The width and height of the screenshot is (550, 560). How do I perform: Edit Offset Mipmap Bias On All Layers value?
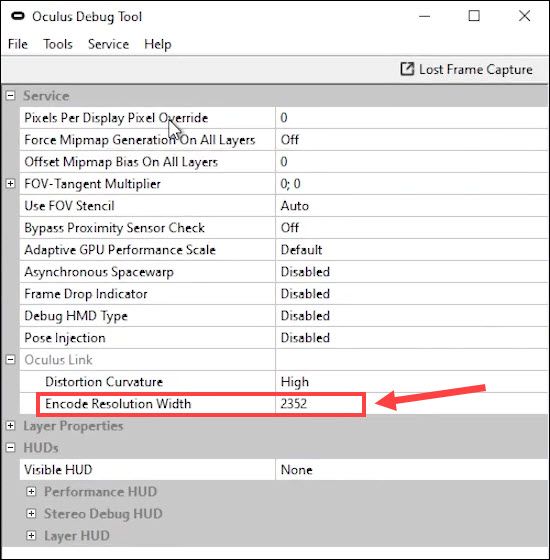click(412, 162)
